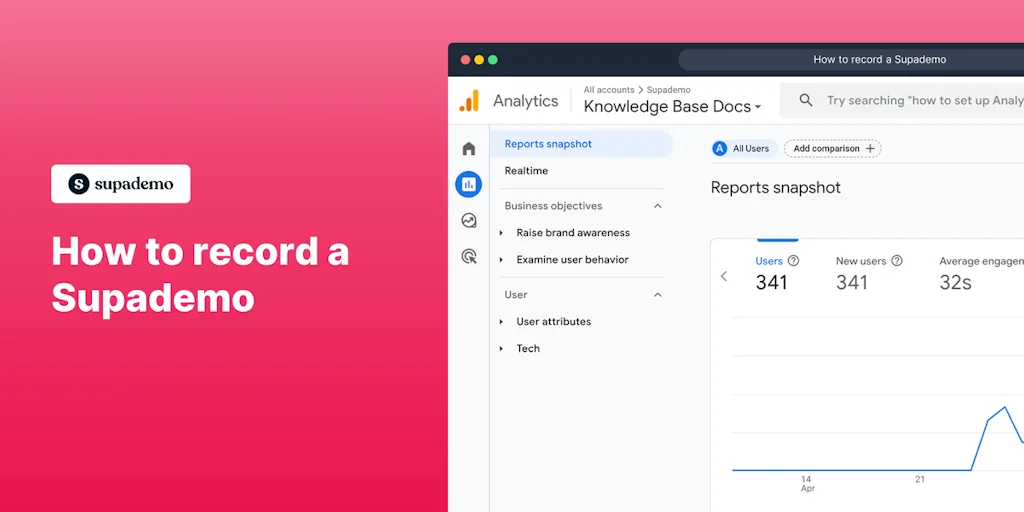Collapse the User section
This screenshot has height=512, width=1024.
tap(657, 295)
